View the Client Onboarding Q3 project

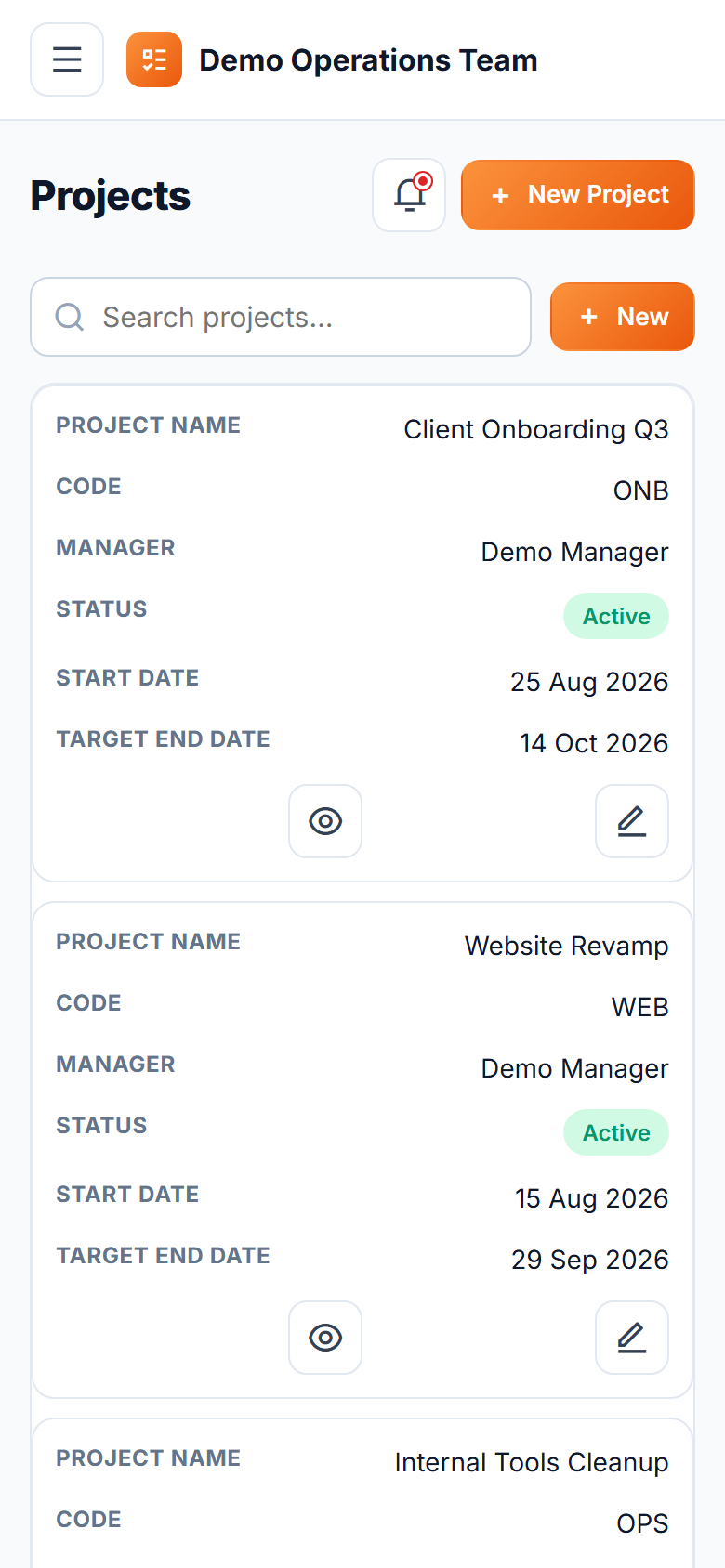pyautogui.click(x=325, y=821)
